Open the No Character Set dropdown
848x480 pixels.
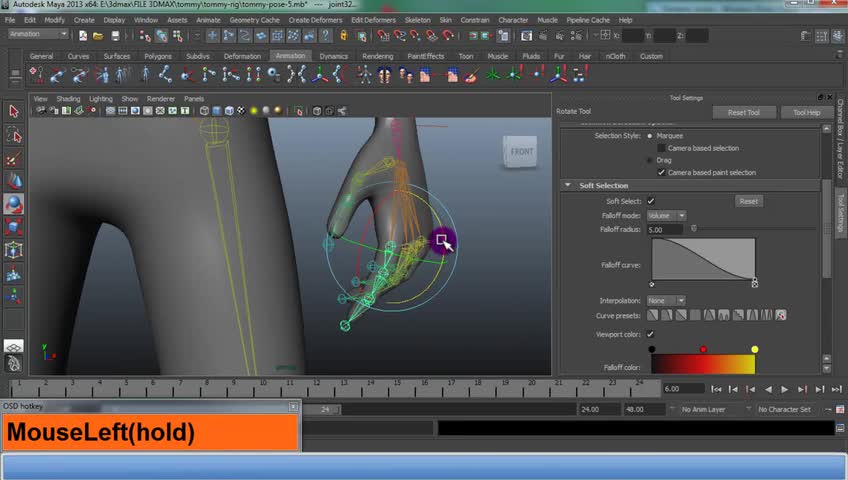tap(784, 409)
